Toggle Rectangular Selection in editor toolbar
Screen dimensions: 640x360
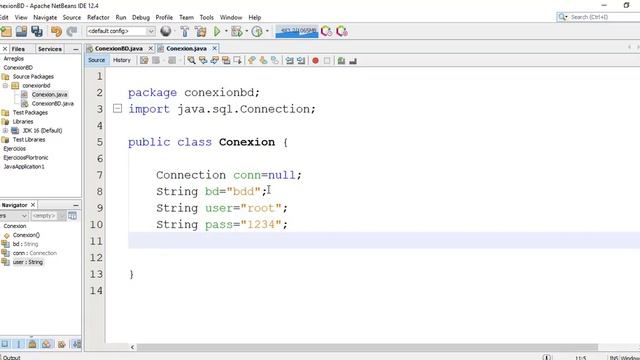point(237,60)
